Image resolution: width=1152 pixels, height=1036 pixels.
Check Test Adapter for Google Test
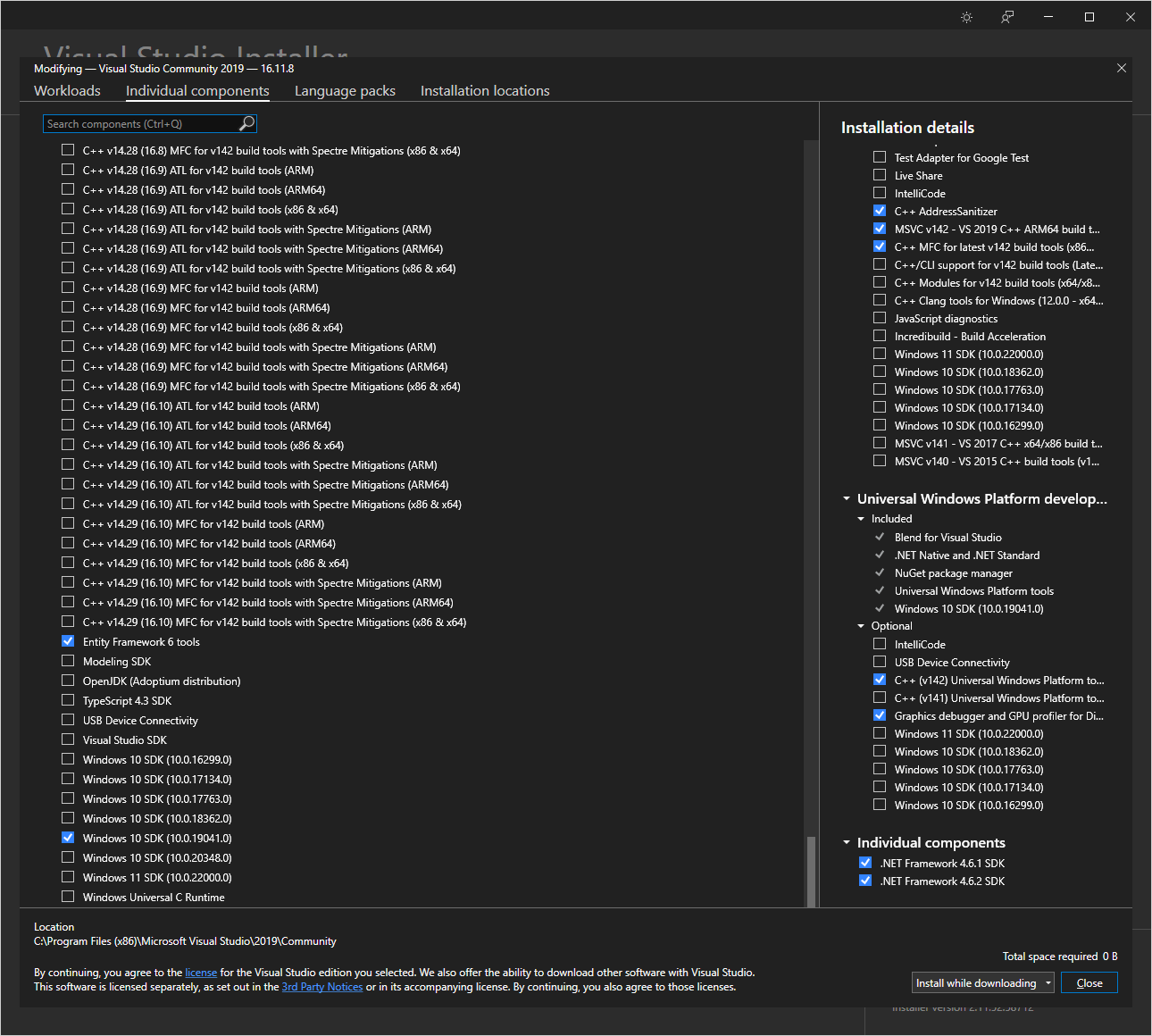(880, 157)
